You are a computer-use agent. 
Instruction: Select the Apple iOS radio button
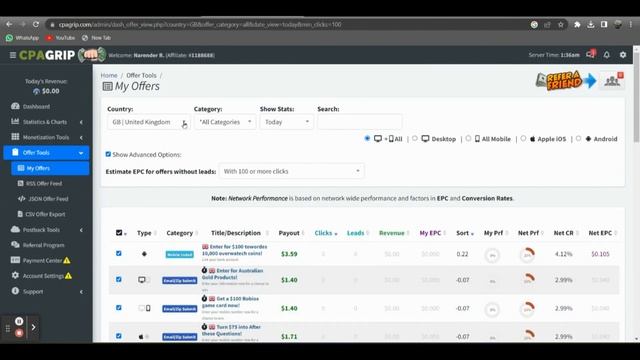coord(523,138)
